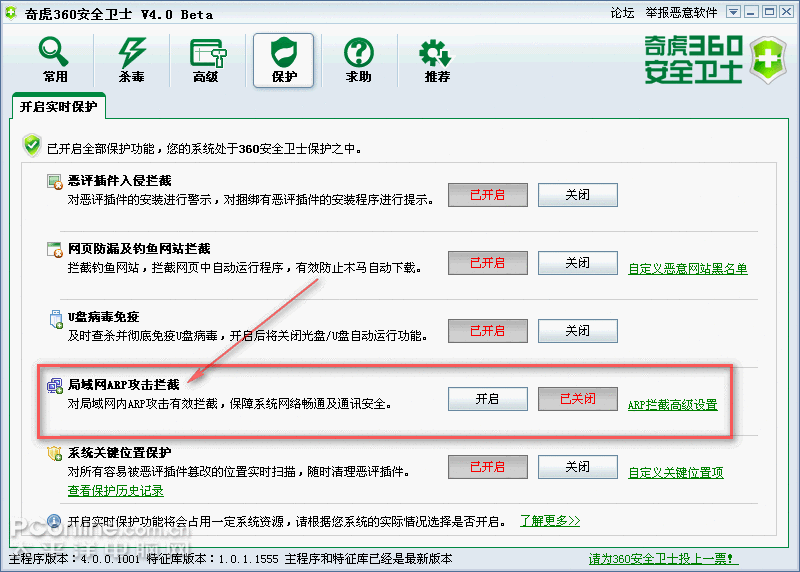Click 请为360安全卫士投上一票 link

tap(661, 559)
